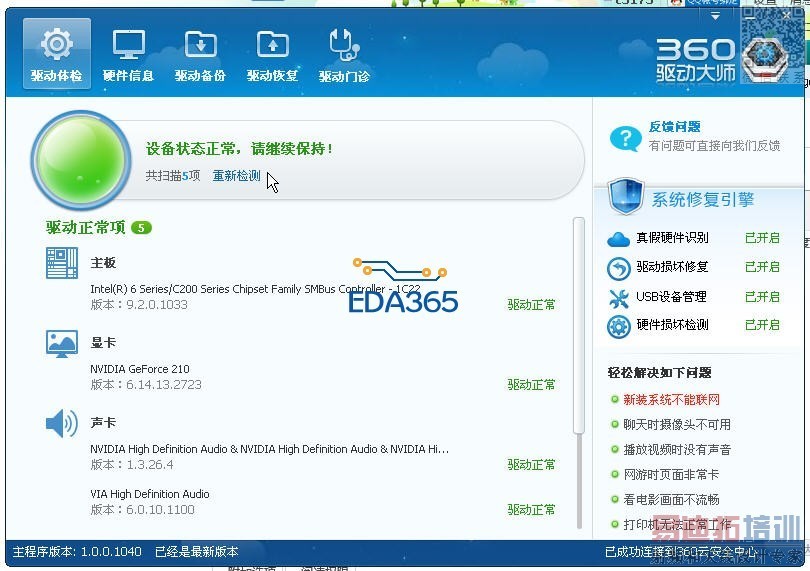Click 版本：6.14.13.2723 version text
Image resolution: width=810 pixels, height=571 pixels.
point(146,385)
